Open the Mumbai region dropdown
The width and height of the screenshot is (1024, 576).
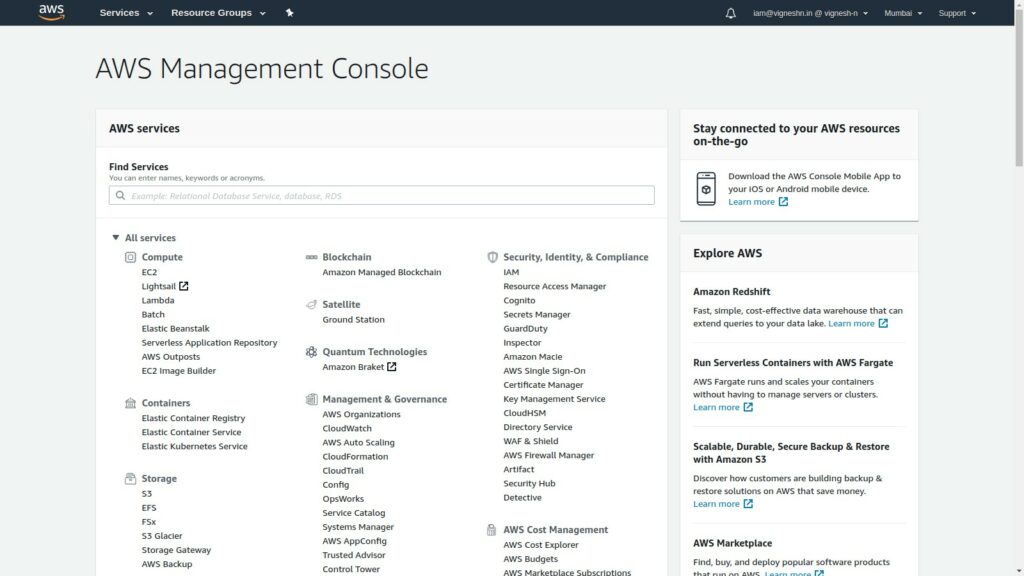point(903,13)
